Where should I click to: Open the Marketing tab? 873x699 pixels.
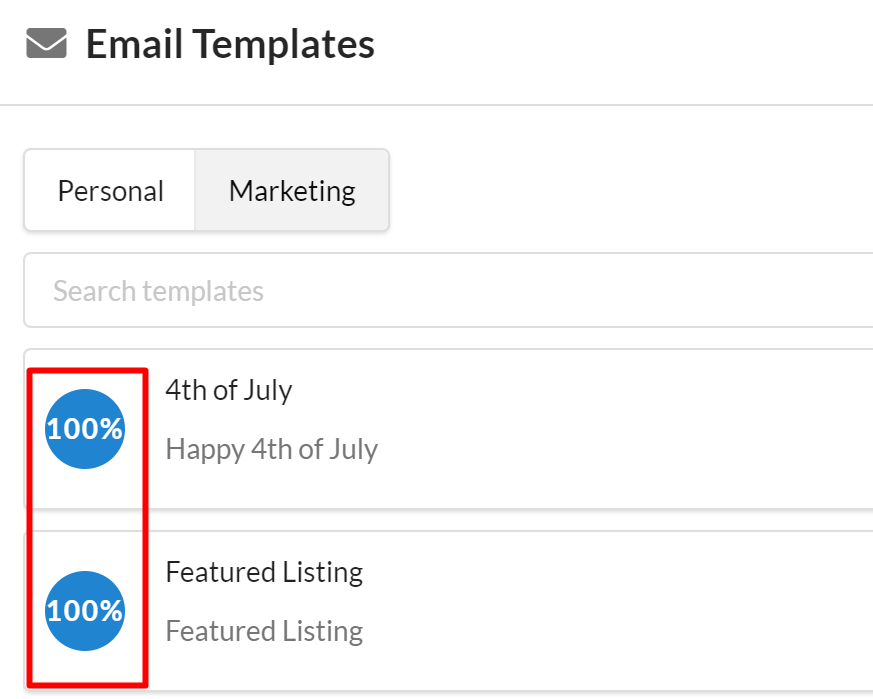coord(292,191)
